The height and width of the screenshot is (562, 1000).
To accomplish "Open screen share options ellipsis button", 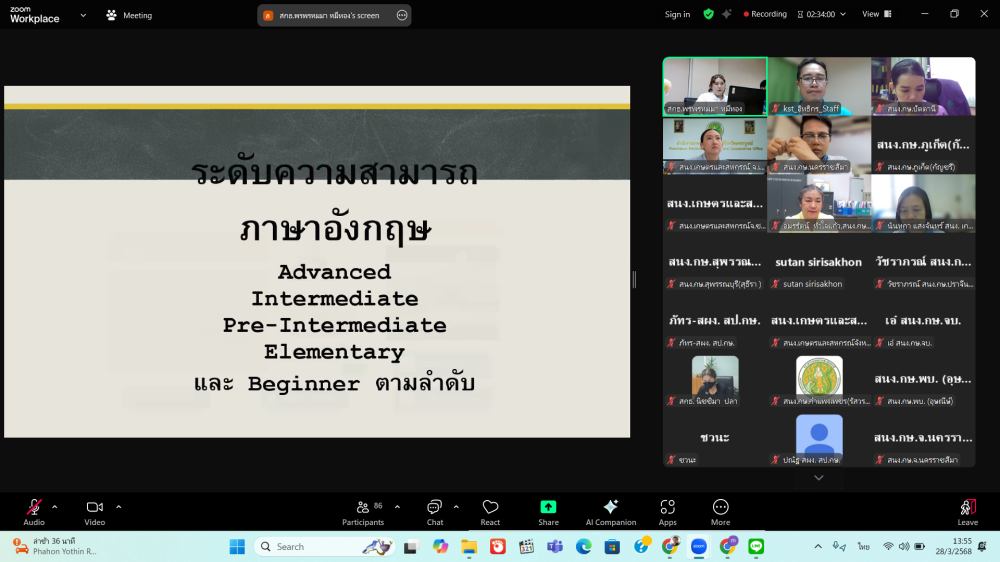I will [x=402, y=15].
